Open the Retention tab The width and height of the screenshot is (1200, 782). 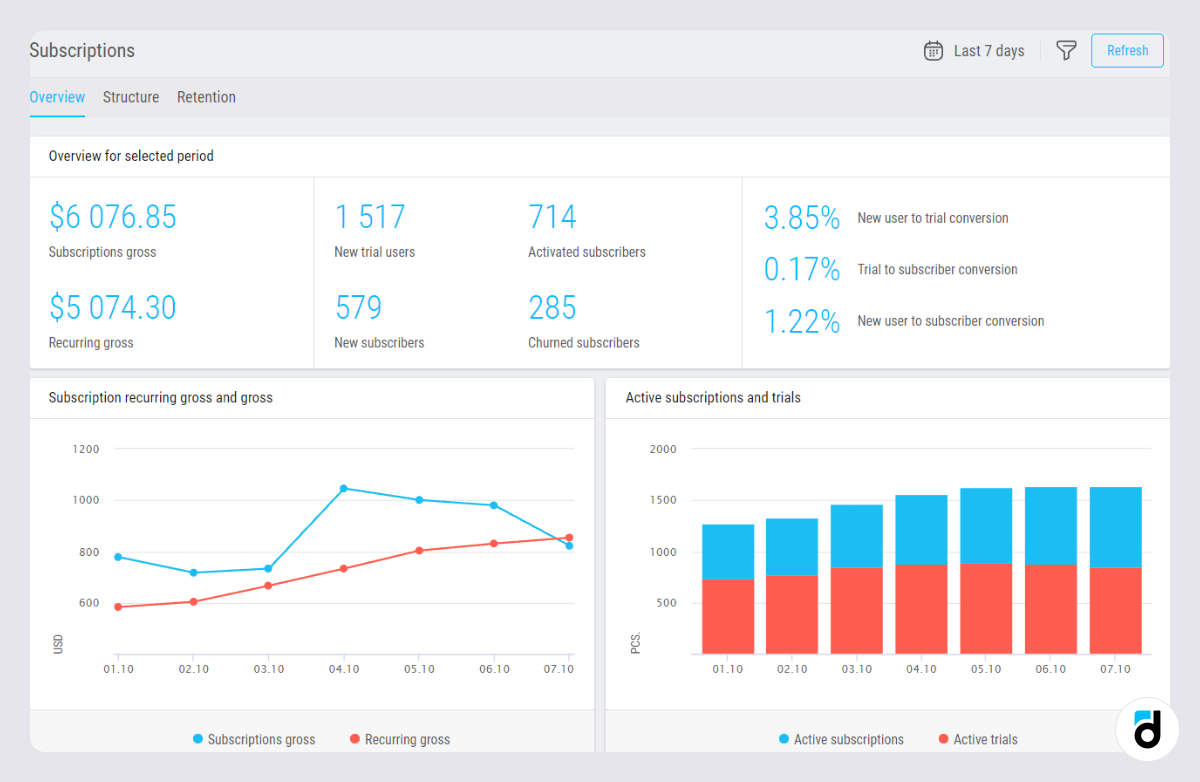tap(206, 97)
